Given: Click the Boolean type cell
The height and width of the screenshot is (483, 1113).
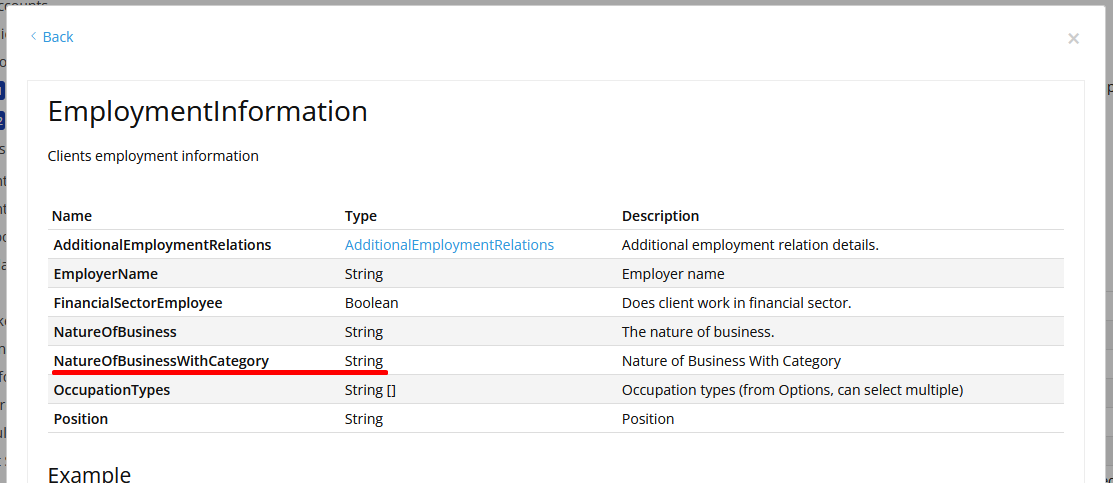Looking at the screenshot, I should pyautogui.click(x=371, y=303).
